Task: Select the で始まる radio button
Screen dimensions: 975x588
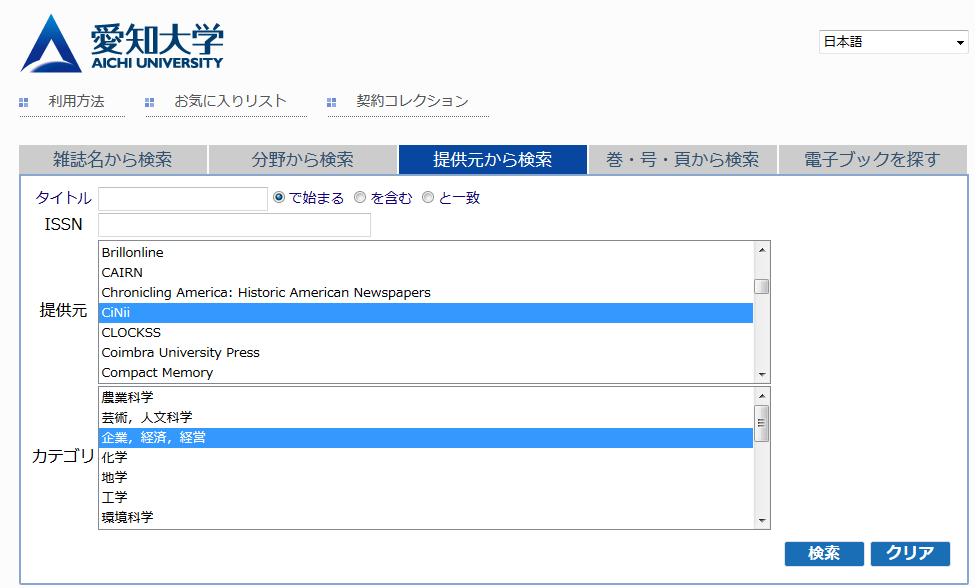Action: coord(279,197)
